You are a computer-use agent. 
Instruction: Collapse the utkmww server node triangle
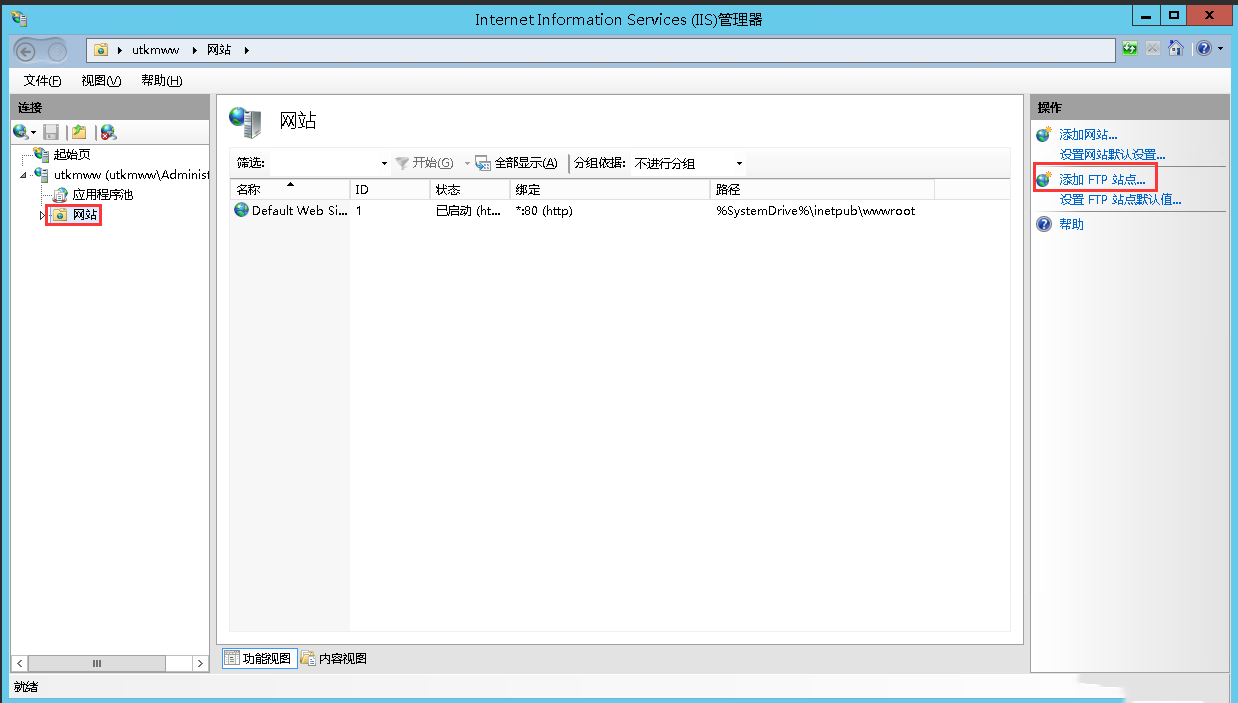click(25, 175)
